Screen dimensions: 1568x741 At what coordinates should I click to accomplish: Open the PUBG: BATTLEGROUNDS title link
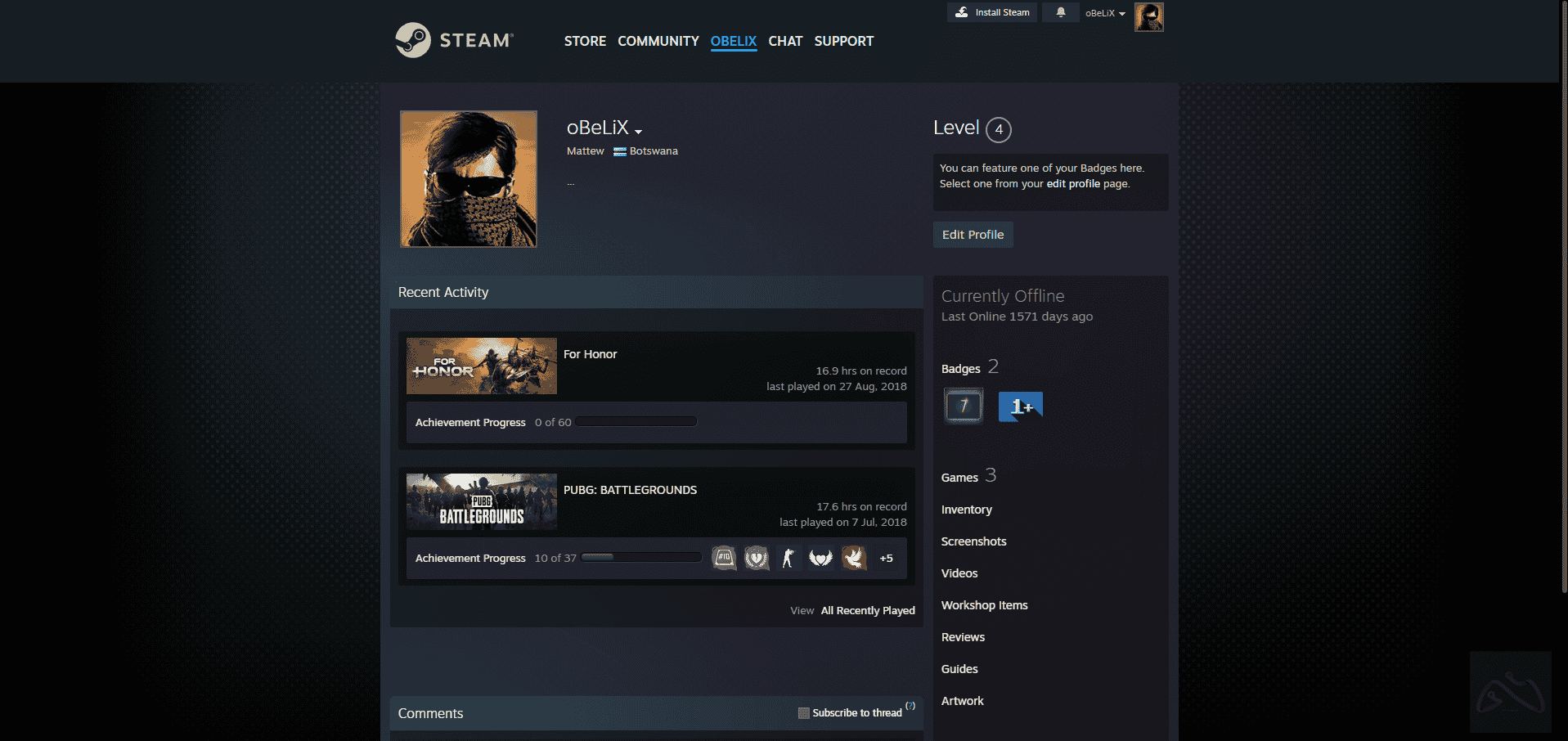630,490
